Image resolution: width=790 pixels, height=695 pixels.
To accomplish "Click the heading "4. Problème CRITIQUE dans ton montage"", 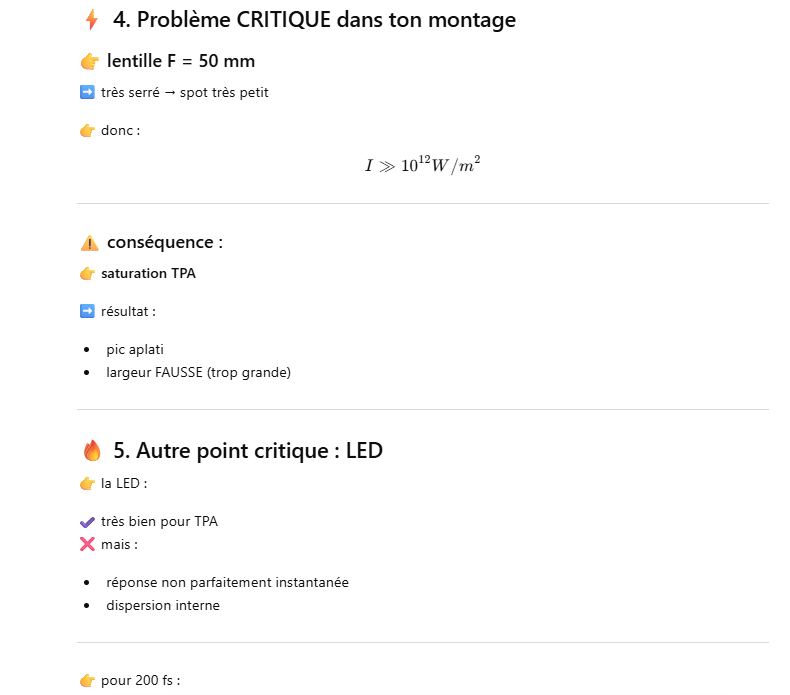I will point(314,19).
